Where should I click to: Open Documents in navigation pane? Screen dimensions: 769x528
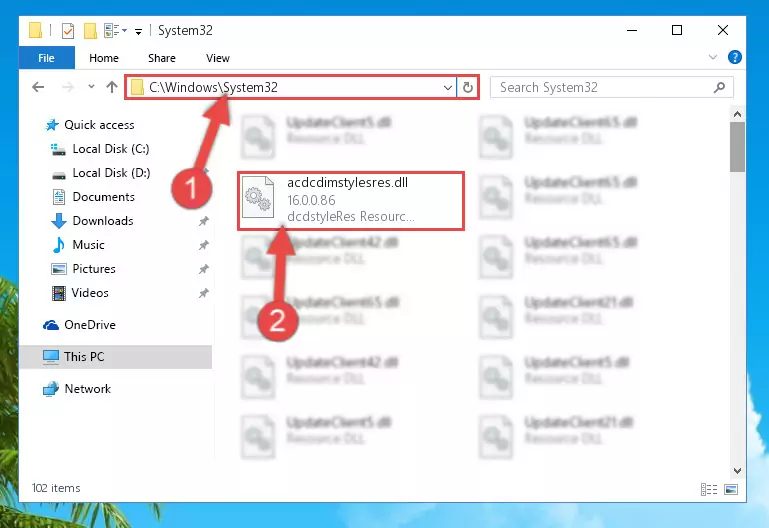point(103,197)
